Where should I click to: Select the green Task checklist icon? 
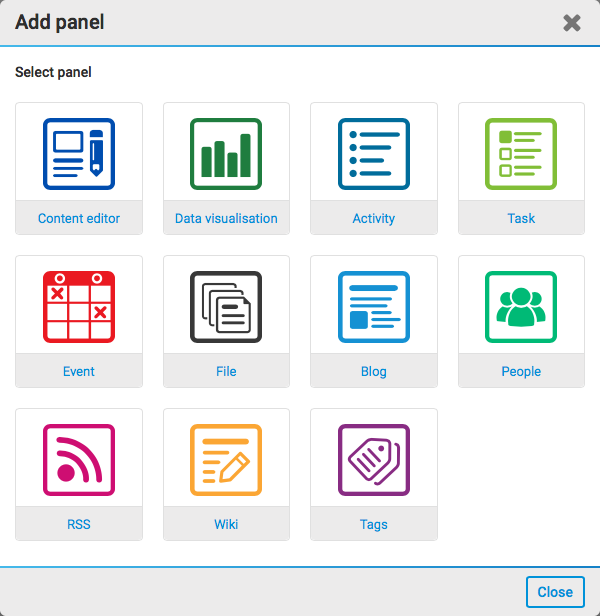click(x=521, y=153)
